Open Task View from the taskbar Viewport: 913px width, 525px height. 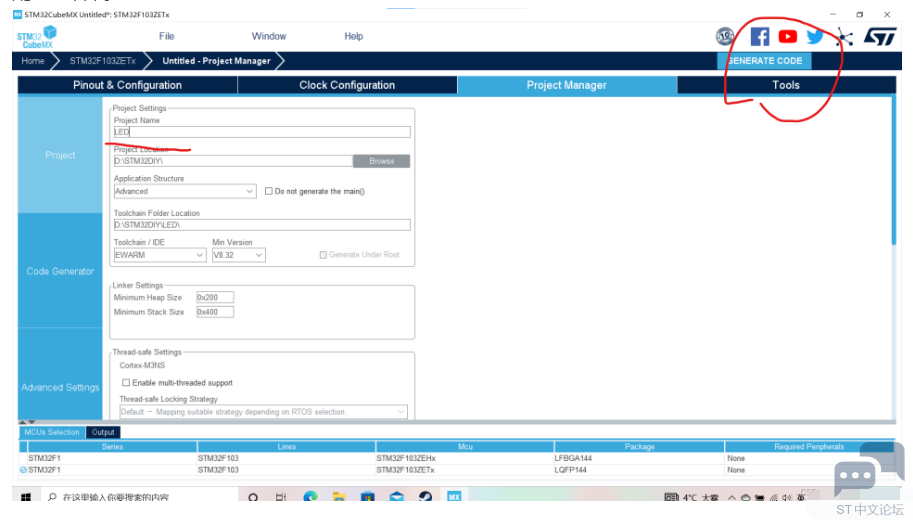[281, 497]
